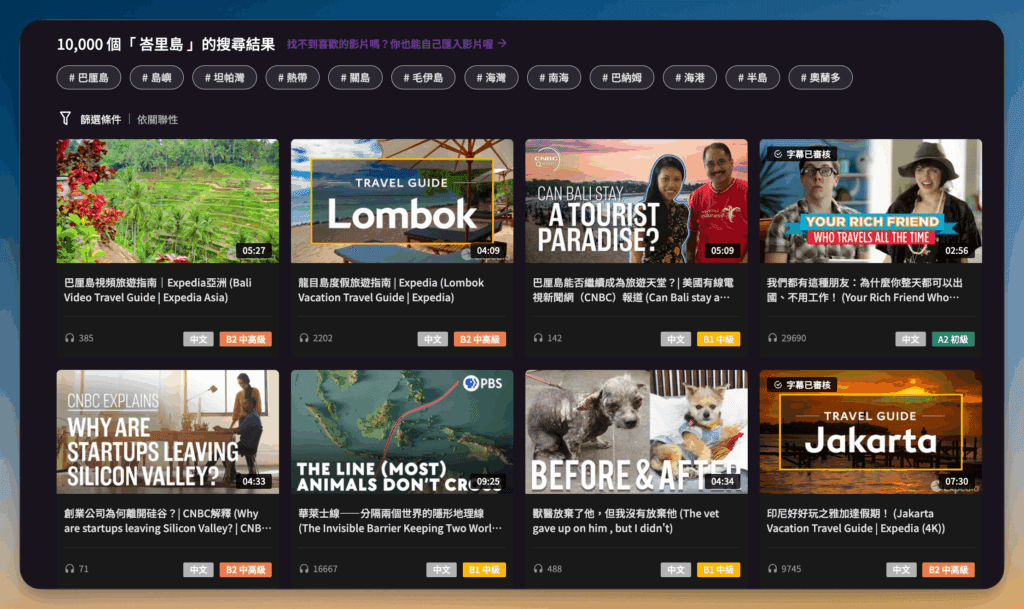The image size is (1024, 609).
Task: Open the 篩選條件 filter options
Action: point(99,120)
